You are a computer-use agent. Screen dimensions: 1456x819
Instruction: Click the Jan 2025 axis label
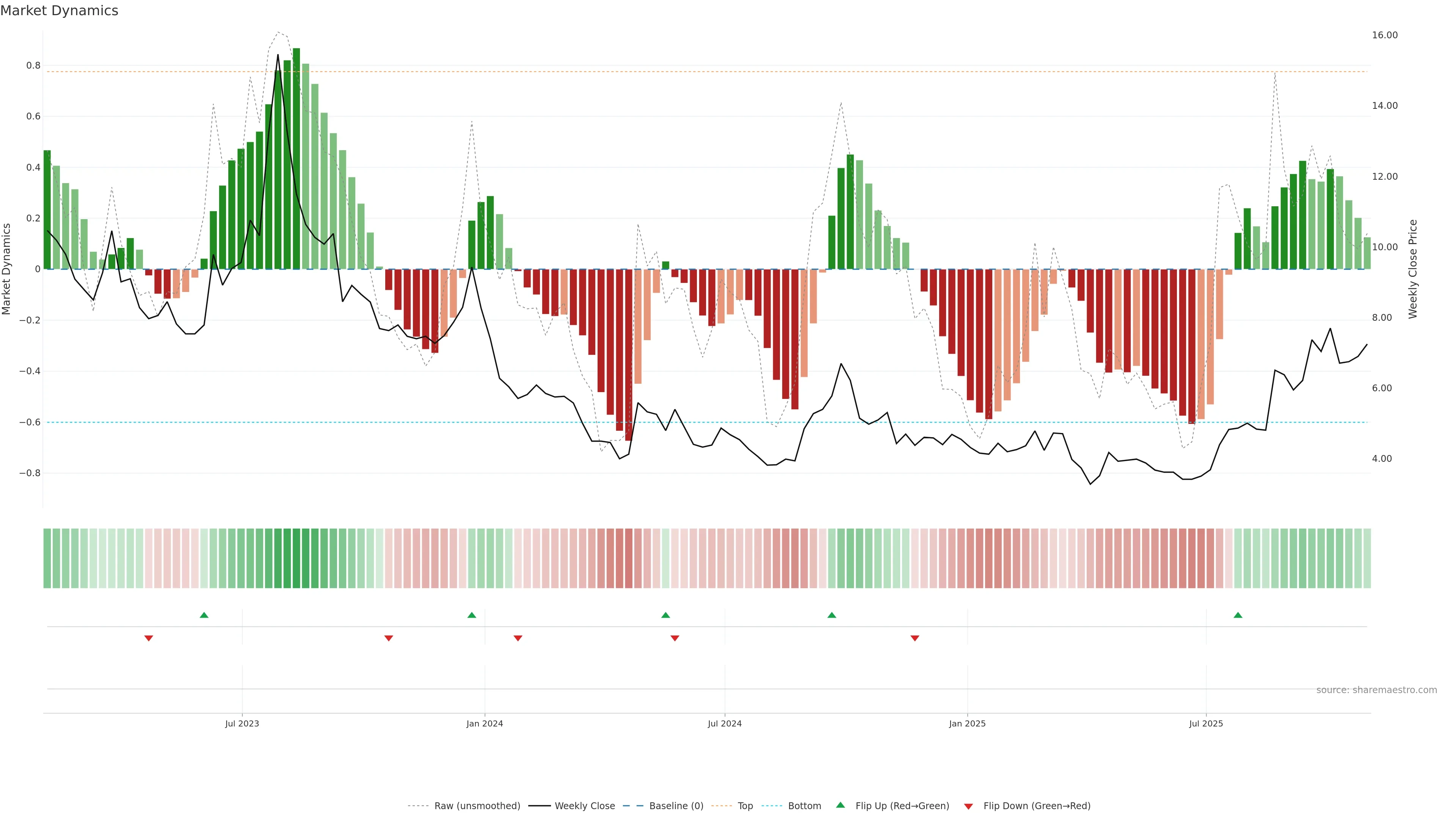point(967,723)
